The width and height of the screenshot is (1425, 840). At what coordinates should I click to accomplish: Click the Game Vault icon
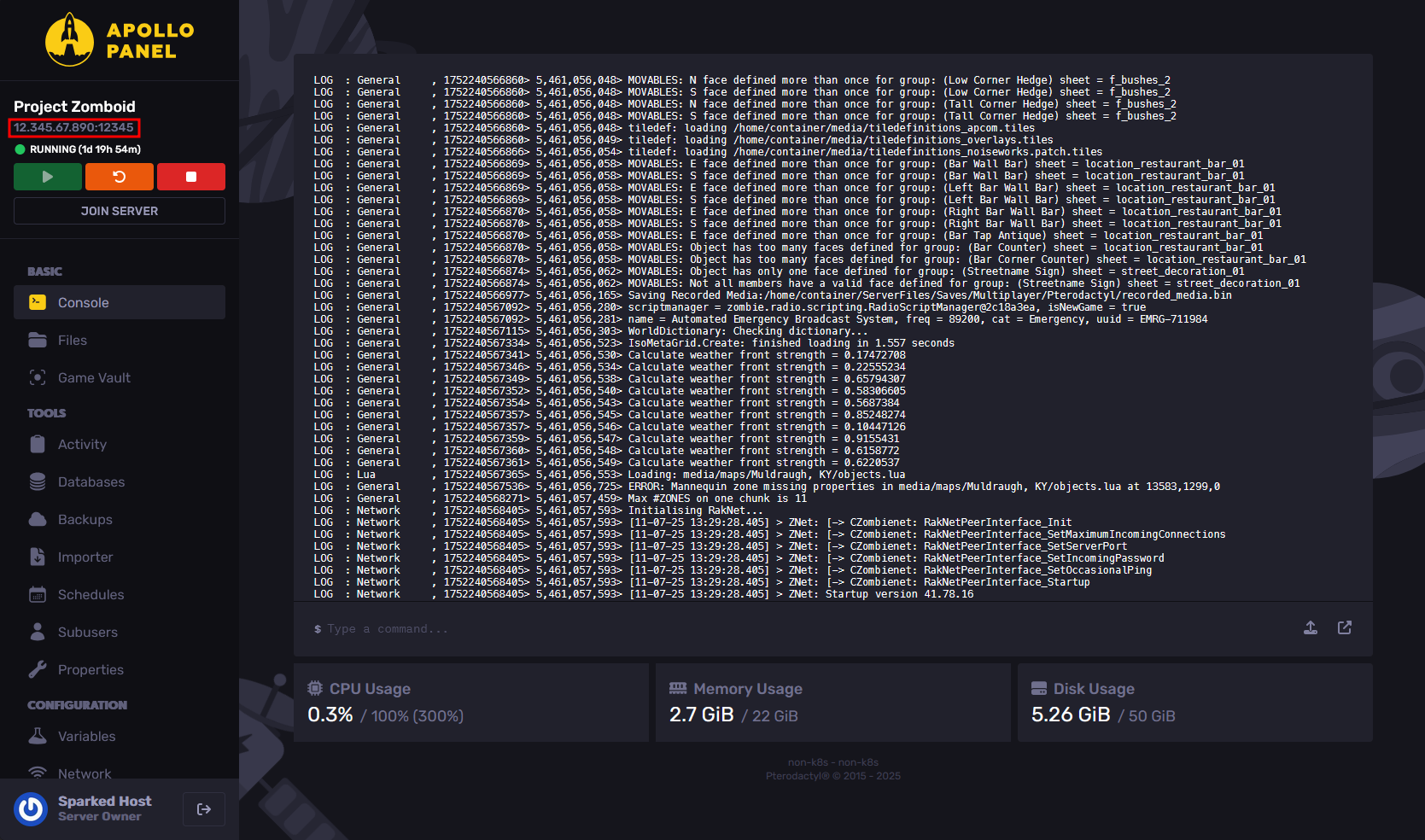pyautogui.click(x=38, y=377)
